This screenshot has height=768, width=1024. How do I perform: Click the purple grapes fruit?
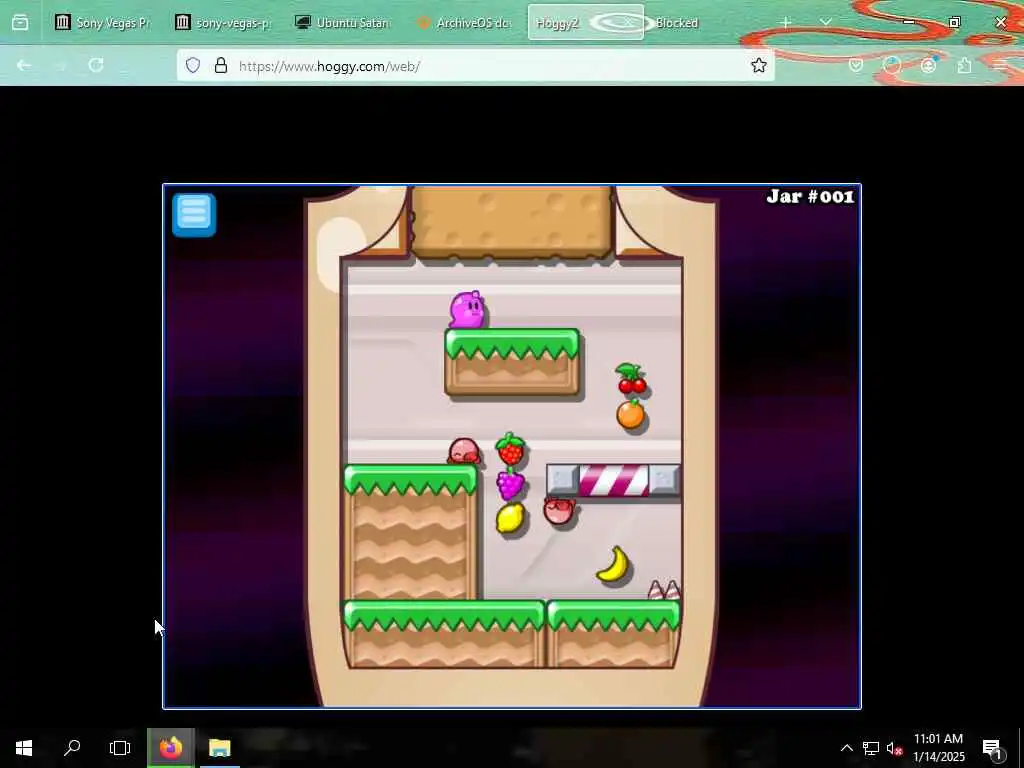510,484
